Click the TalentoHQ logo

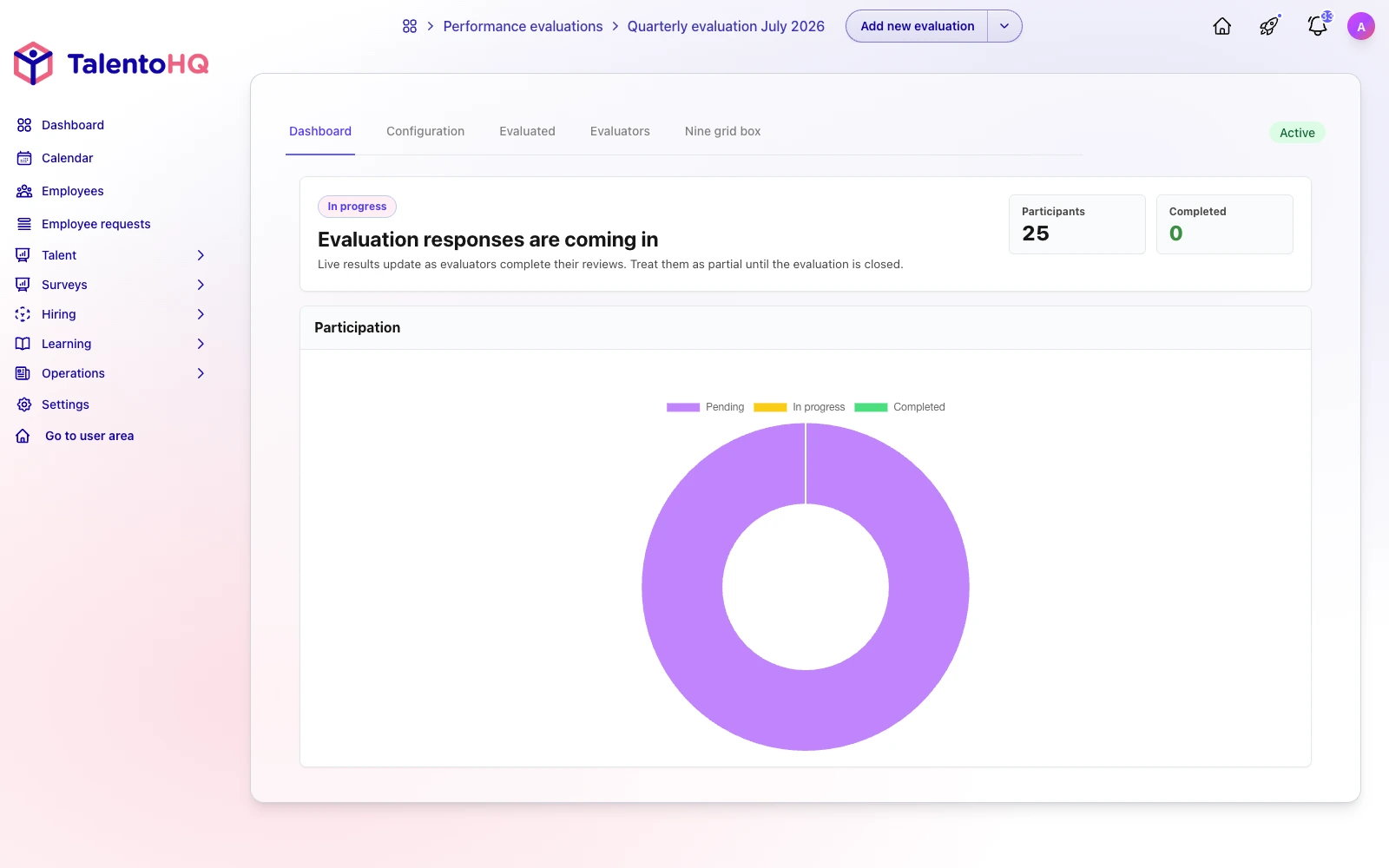point(111,63)
